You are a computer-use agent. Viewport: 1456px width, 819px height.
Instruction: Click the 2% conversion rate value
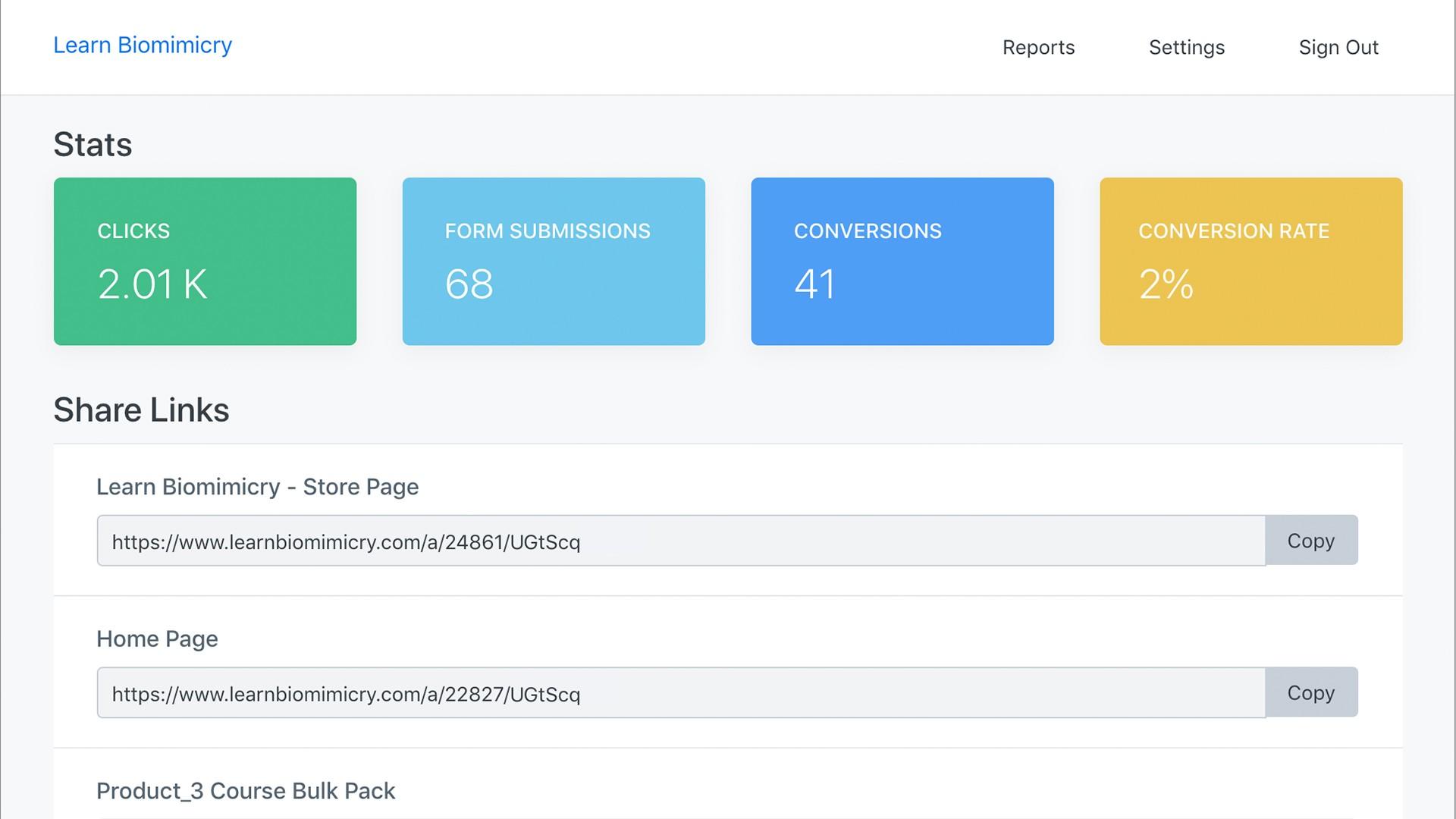point(1166,284)
